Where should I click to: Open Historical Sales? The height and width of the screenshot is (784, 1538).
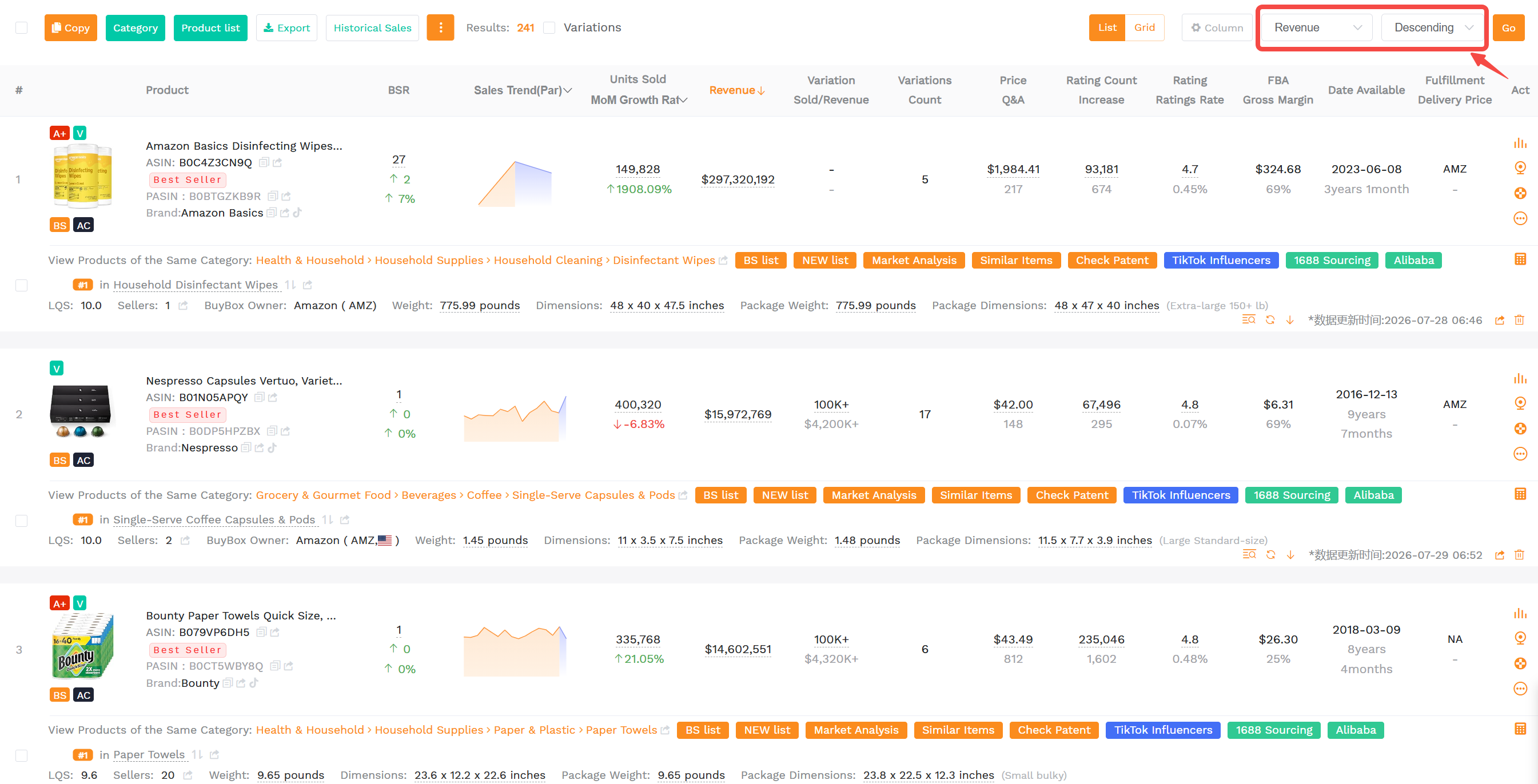372,27
